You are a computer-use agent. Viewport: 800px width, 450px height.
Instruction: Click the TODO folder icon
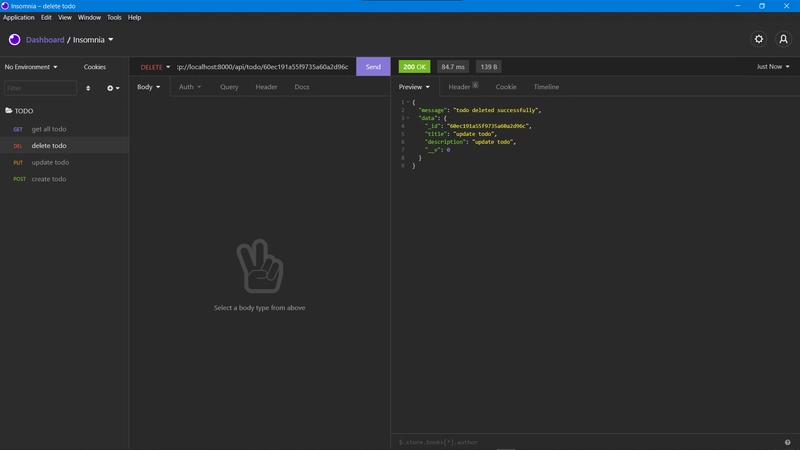[x=9, y=110]
